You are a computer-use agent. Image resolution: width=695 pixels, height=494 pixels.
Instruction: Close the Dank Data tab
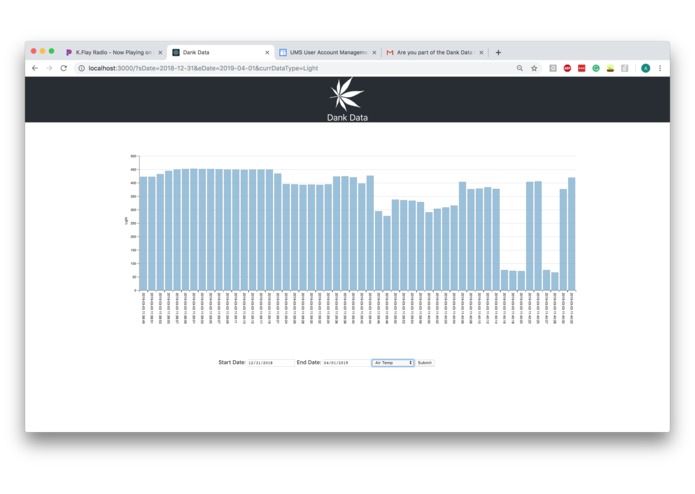click(267, 52)
